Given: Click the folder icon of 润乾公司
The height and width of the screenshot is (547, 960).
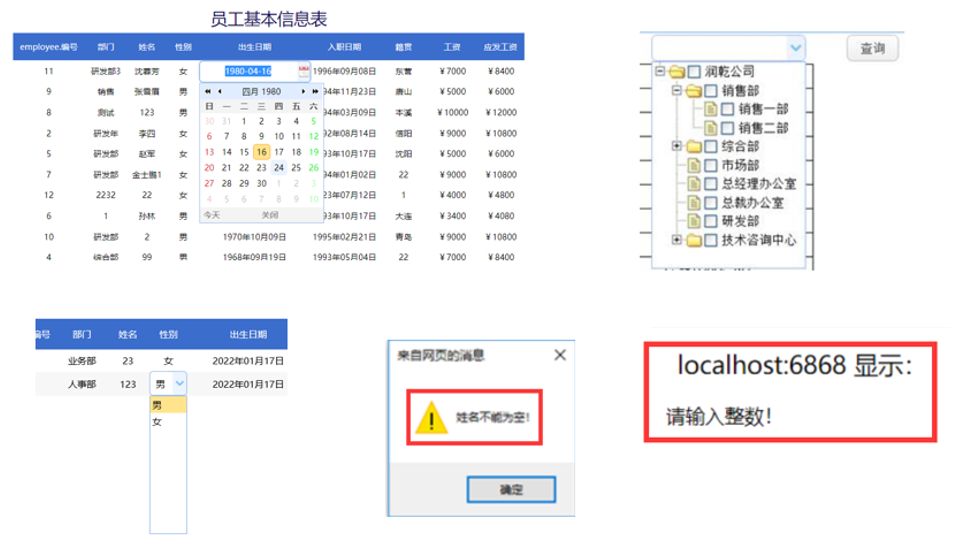Looking at the screenshot, I should click(x=677, y=72).
